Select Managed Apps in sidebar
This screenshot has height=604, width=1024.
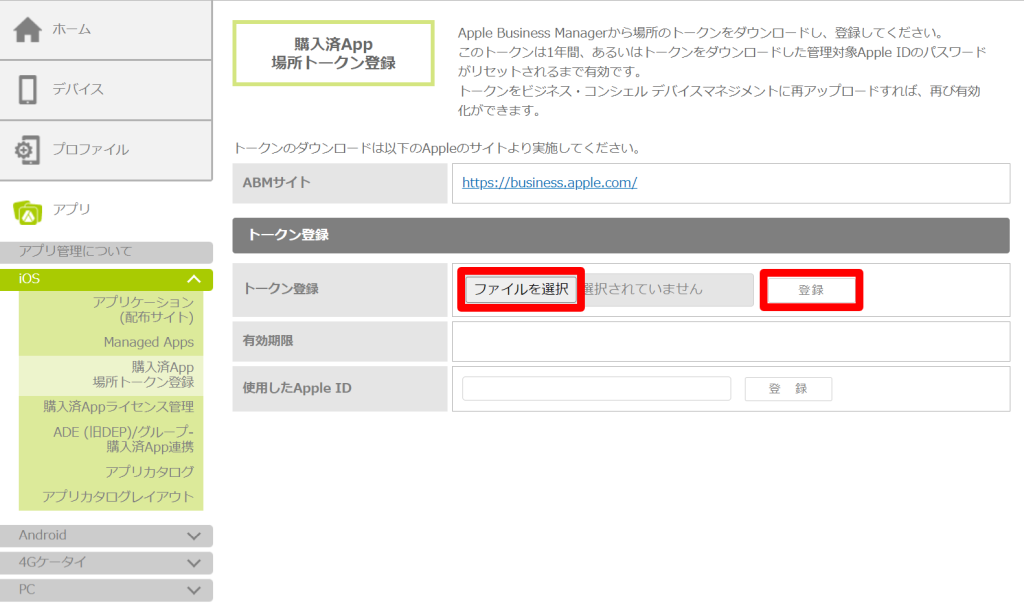click(148, 342)
